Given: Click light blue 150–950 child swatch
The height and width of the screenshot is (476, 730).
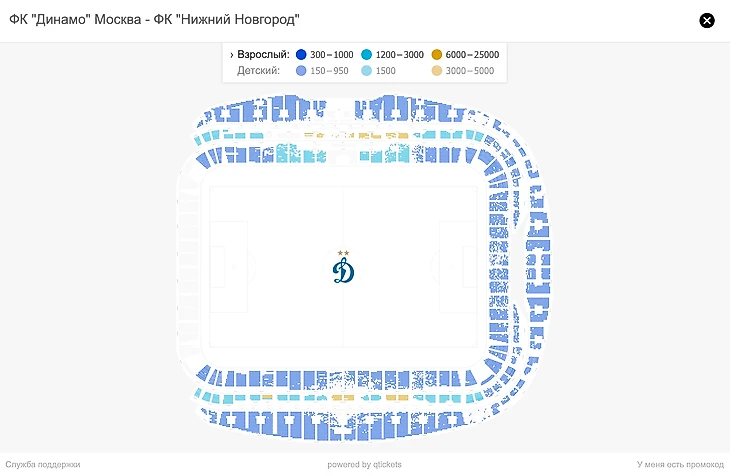Looking at the screenshot, I should pos(301,71).
